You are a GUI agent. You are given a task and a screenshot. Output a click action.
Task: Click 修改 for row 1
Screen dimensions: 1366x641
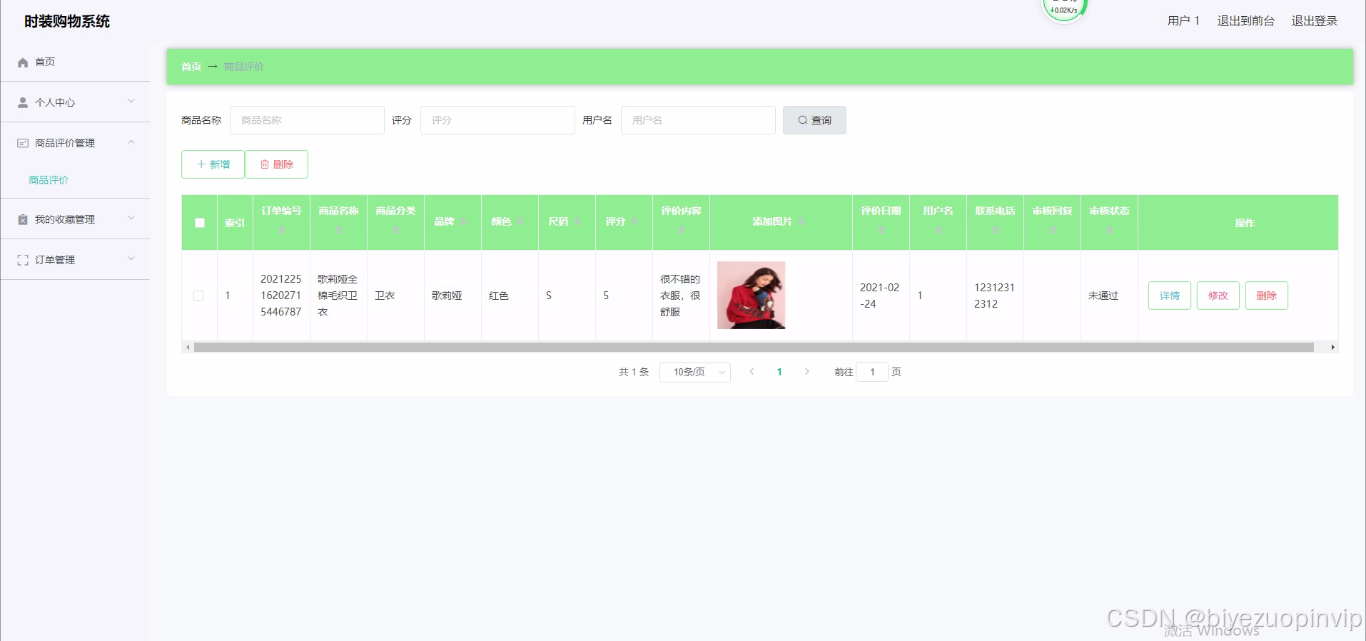(1218, 296)
